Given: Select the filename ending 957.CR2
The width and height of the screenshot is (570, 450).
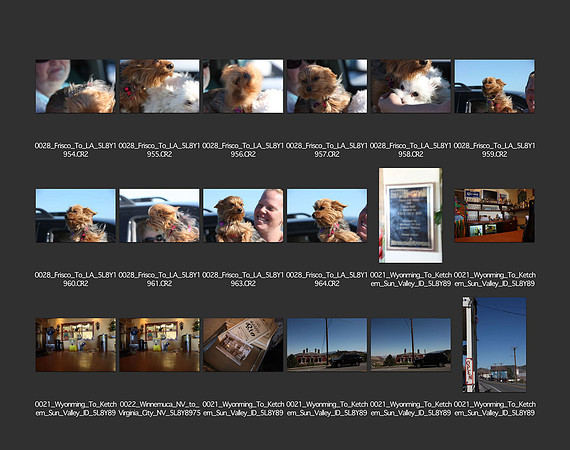Looking at the screenshot, I should click(x=327, y=150).
